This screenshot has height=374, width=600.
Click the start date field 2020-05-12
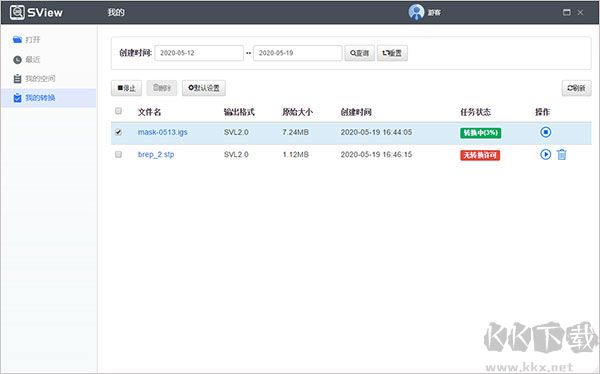coord(199,53)
